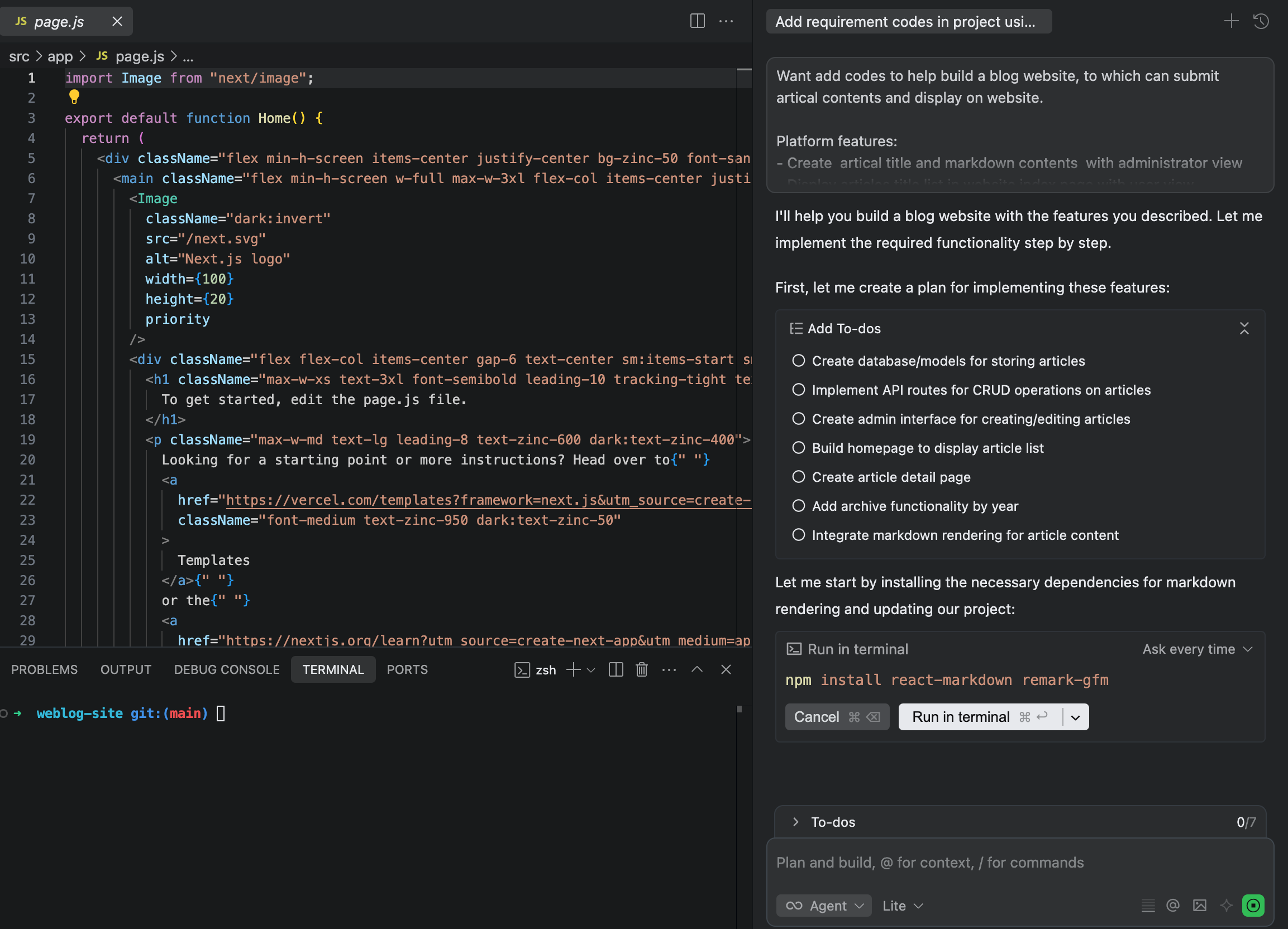Start a new chat with plus icon
The image size is (1288, 929).
tap(1230, 22)
